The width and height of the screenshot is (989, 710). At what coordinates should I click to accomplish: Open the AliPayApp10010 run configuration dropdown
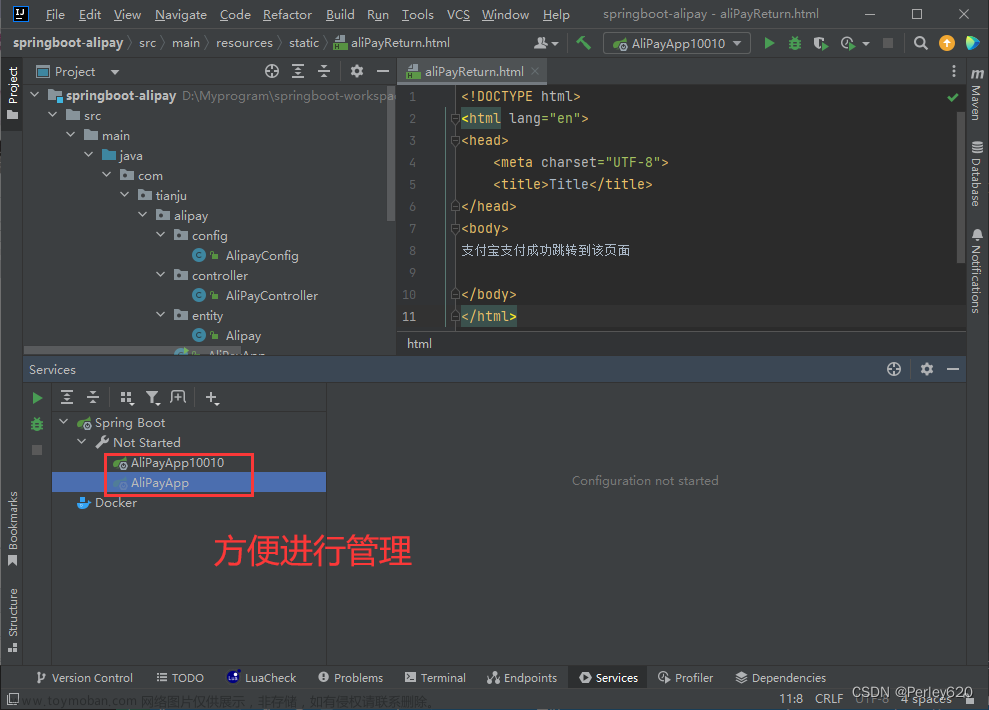pyautogui.click(x=677, y=43)
